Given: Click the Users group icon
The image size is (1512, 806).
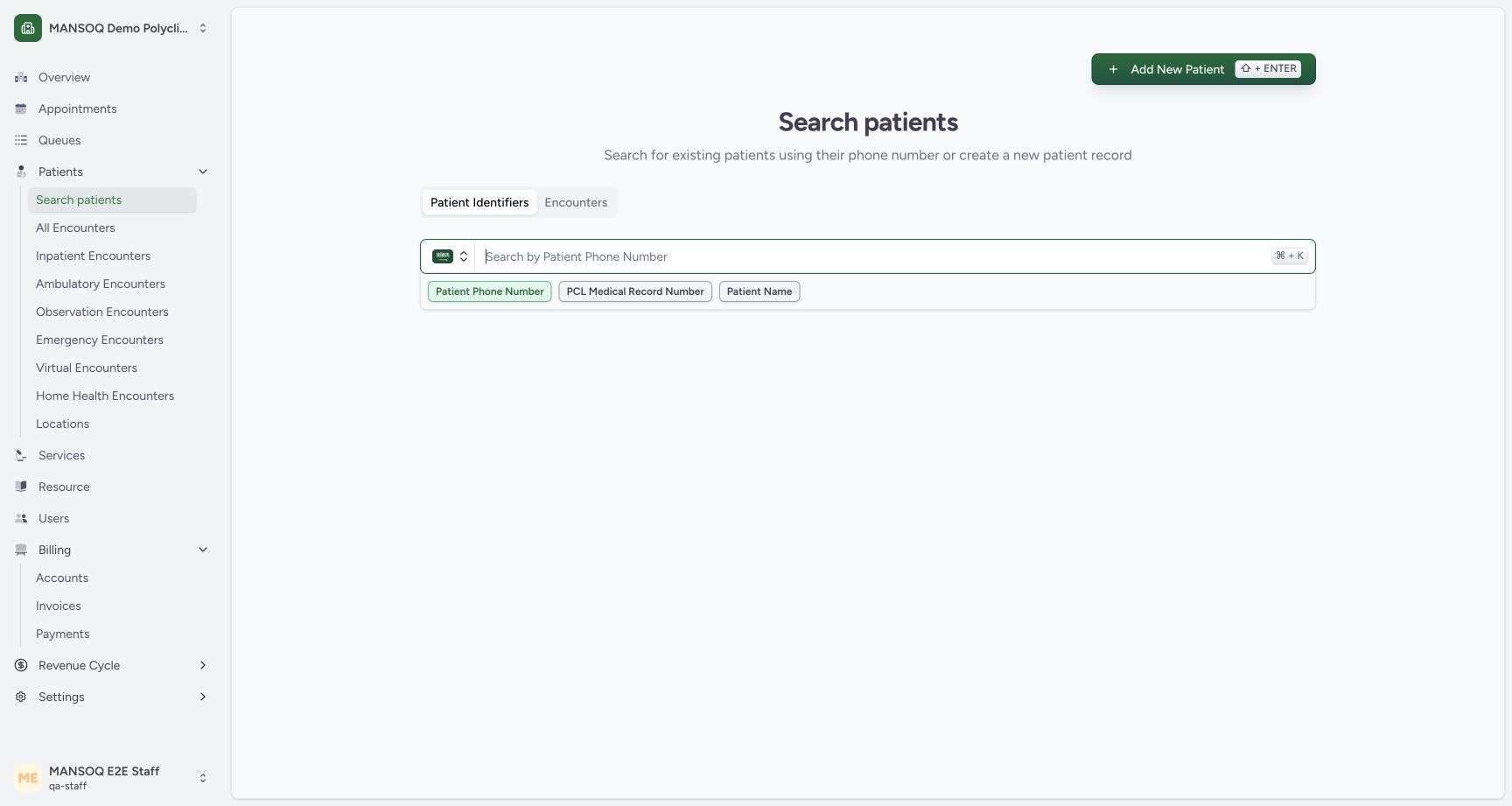Looking at the screenshot, I should pyautogui.click(x=21, y=518).
